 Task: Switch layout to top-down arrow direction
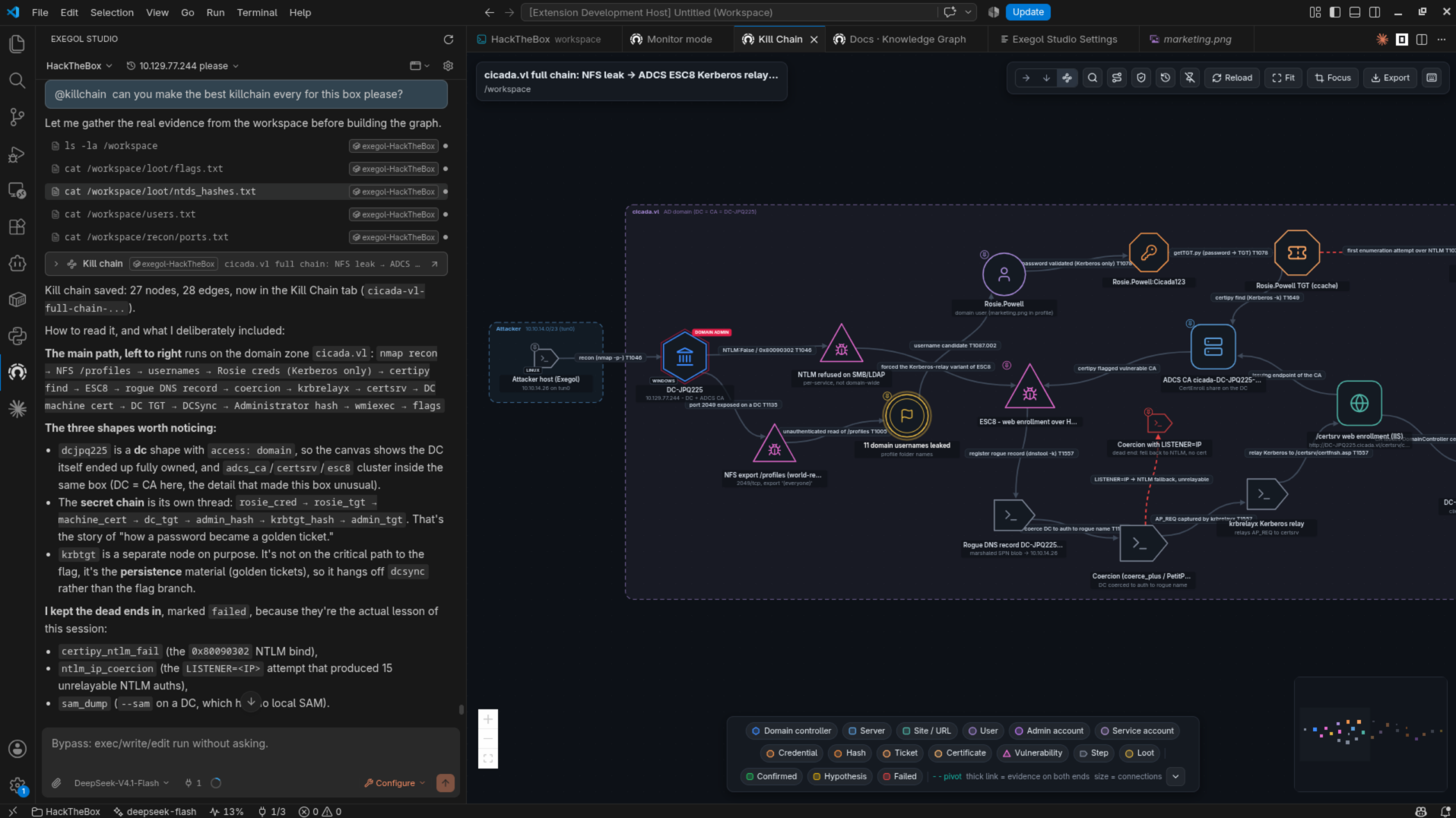1046,78
